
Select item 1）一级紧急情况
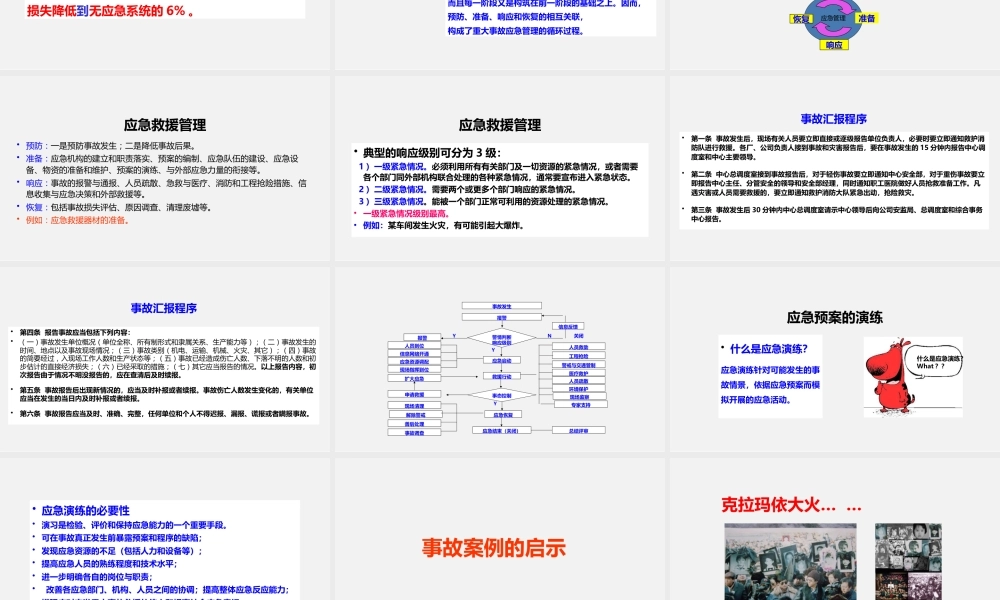pos(498,172)
